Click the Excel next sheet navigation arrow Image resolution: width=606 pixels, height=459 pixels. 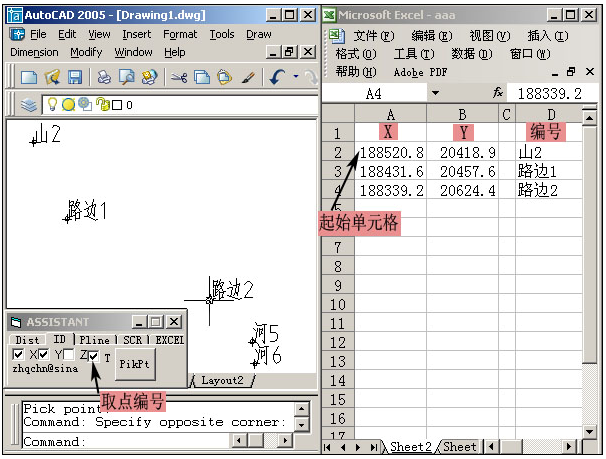click(358, 447)
